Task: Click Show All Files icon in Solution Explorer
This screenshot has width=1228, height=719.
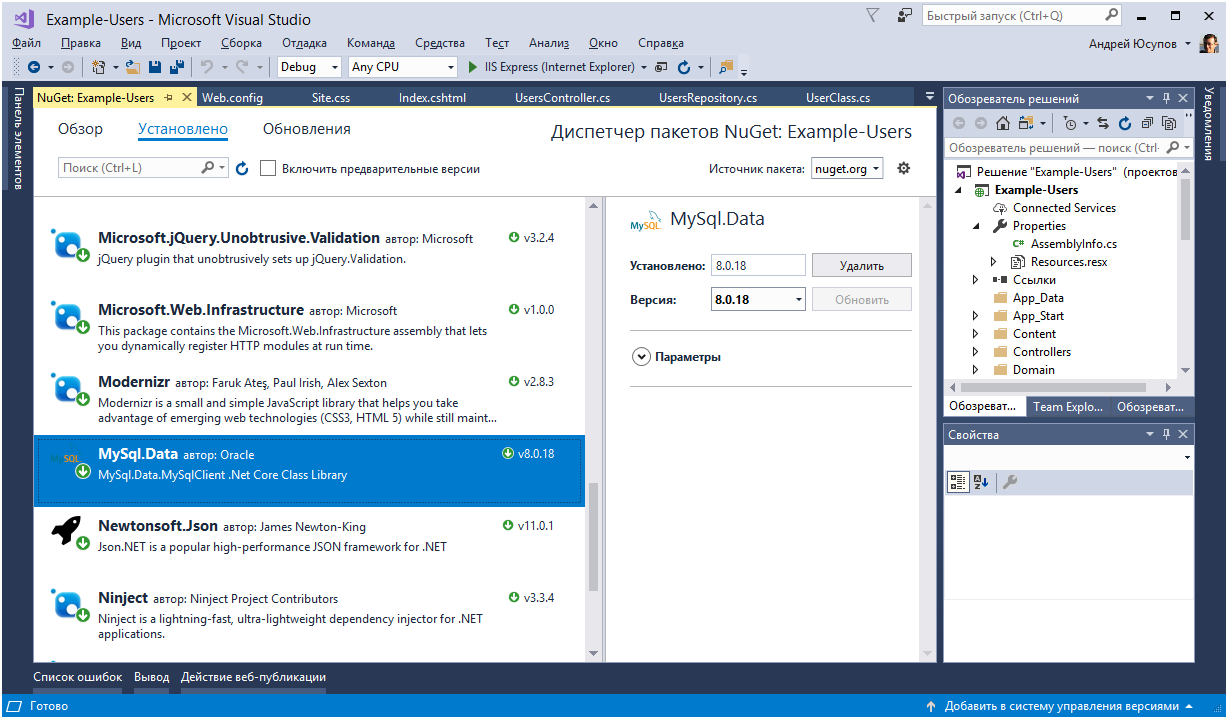Action: coord(1169,123)
